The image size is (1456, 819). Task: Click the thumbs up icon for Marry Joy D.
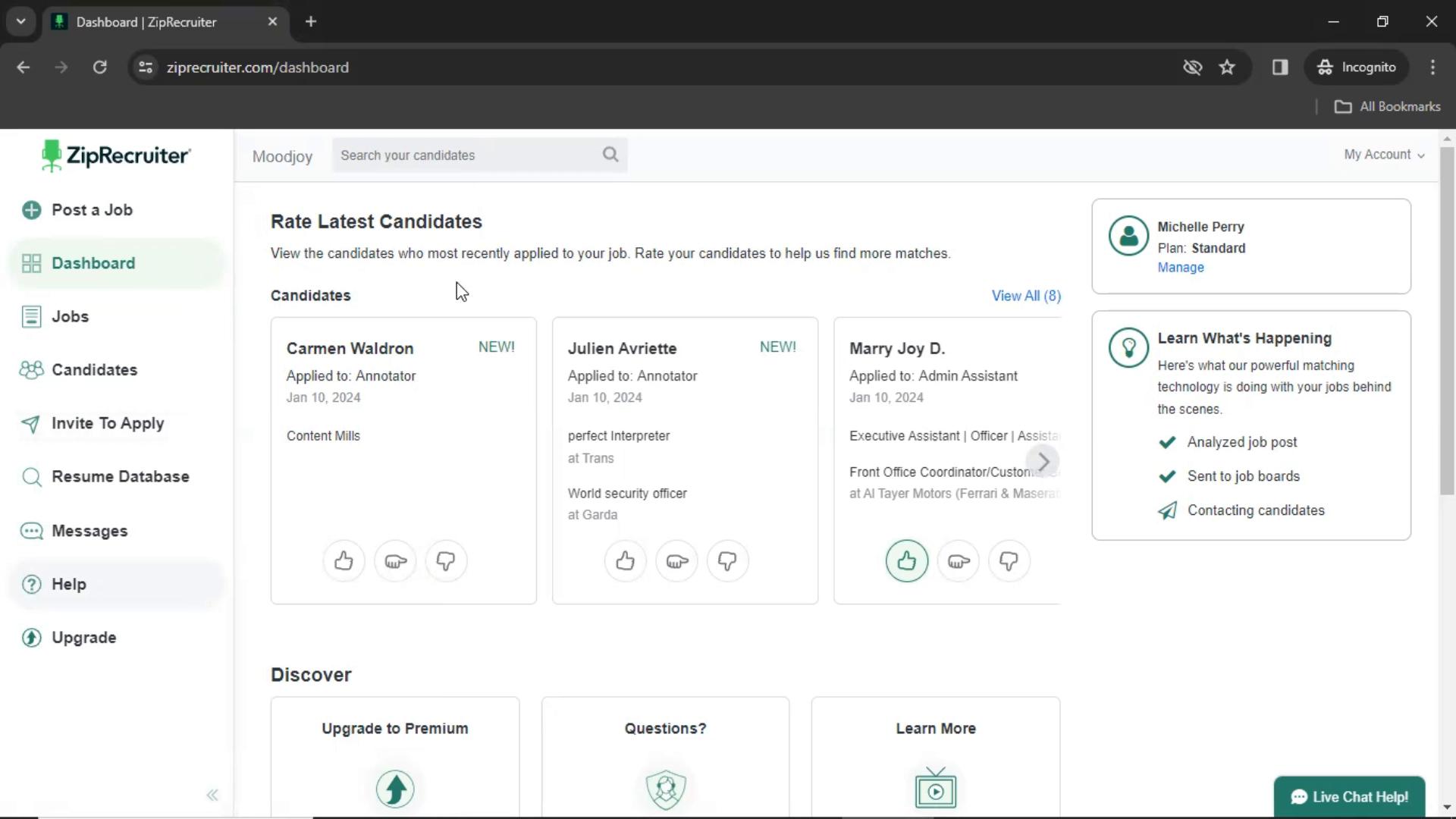906,560
